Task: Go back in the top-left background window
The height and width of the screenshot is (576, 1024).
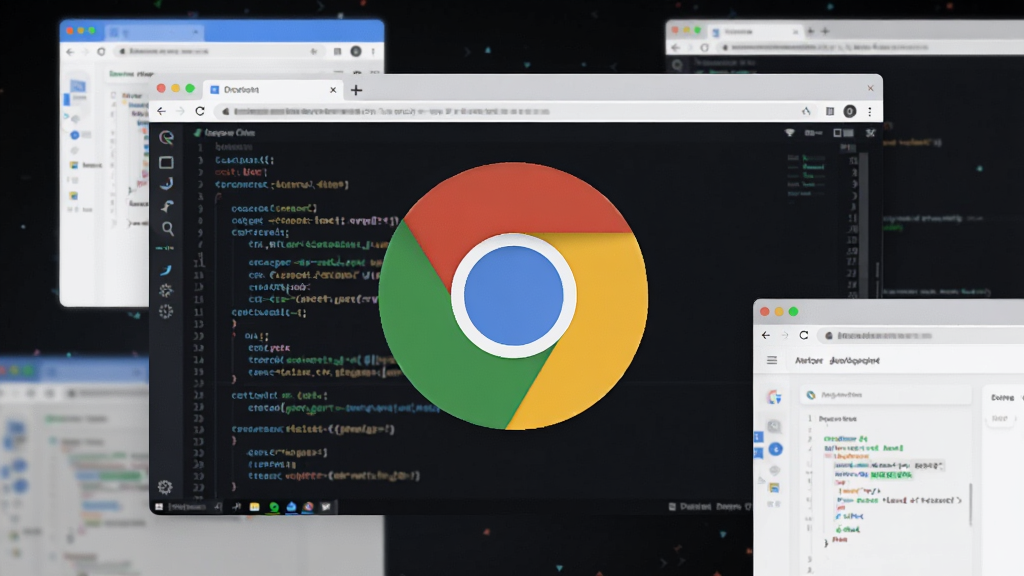Action: click(71, 52)
